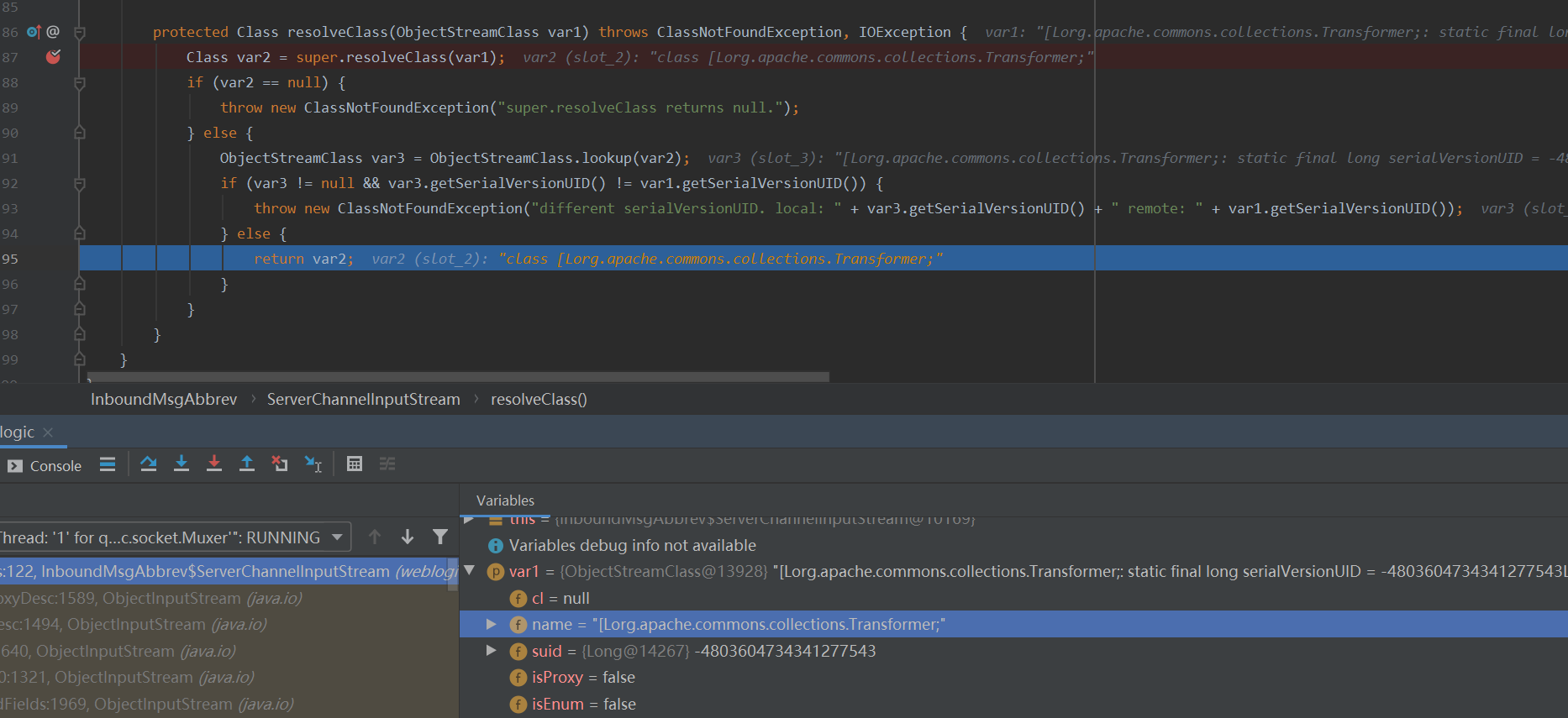This screenshot has height=718, width=1568.
Task: Click the override gutter icon on line 86
Action: pyautogui.click(x=34, y=32)
